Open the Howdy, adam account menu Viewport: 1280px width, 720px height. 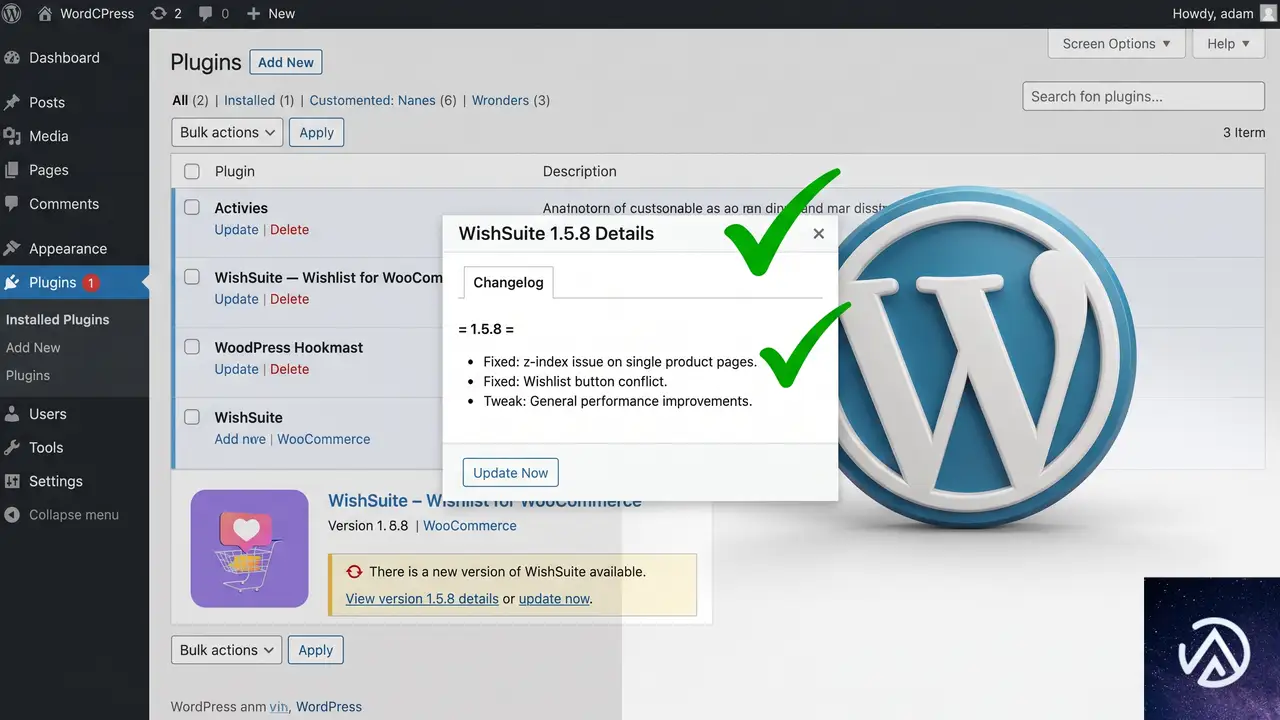pos(1224,14)
